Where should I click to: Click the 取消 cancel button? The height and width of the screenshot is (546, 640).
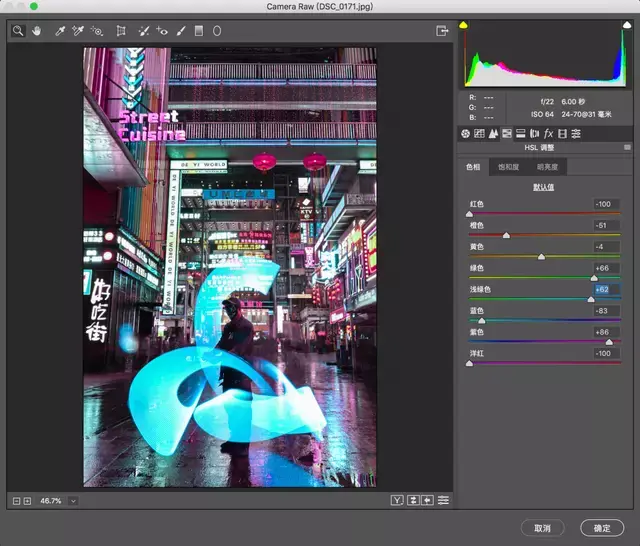click(x=542, y=528)
